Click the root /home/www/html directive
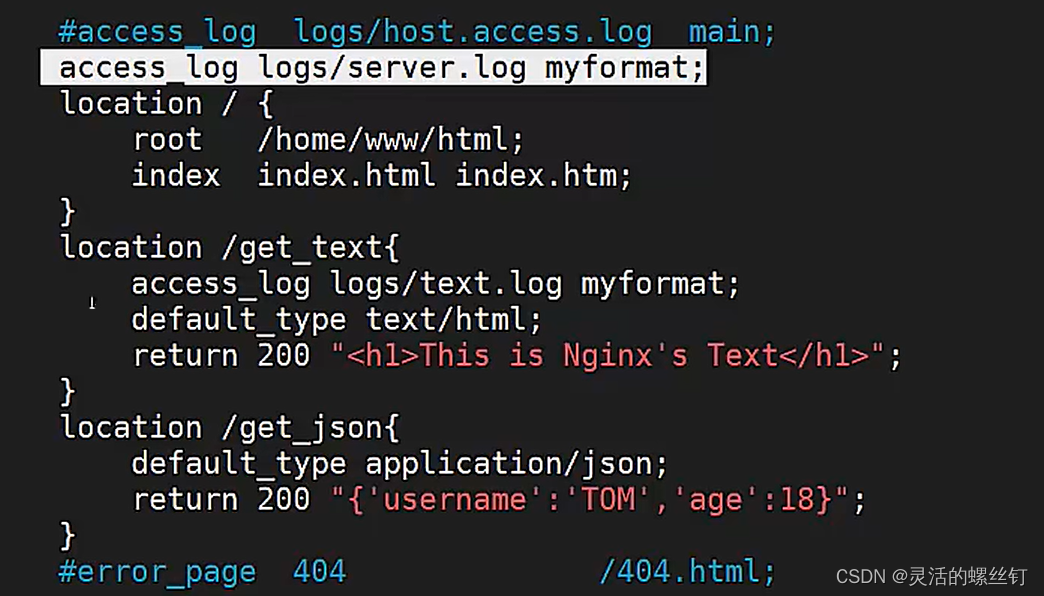This screenshot has height=596, width=1044. 325,139
